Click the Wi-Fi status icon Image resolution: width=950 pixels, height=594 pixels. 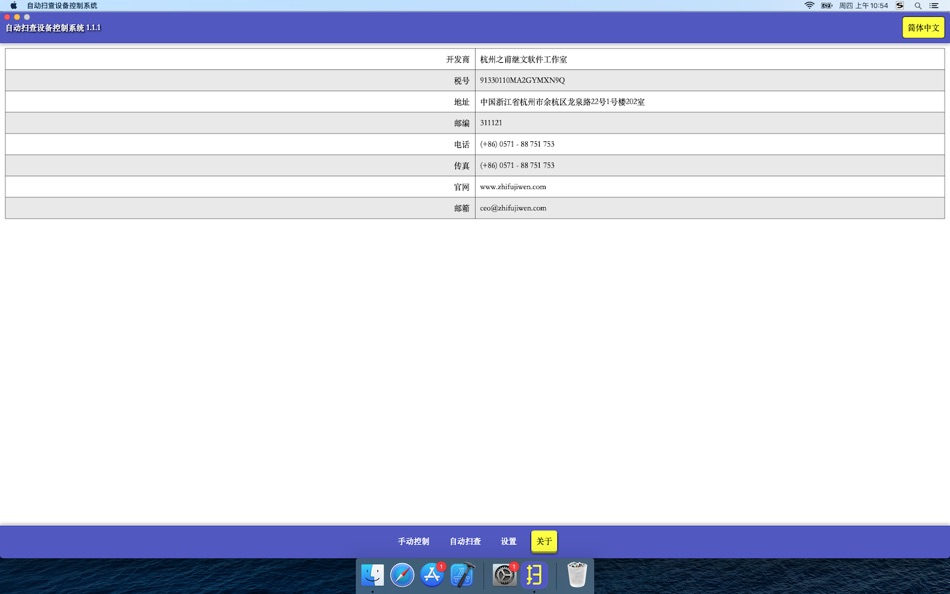click(x=809, y=5)
